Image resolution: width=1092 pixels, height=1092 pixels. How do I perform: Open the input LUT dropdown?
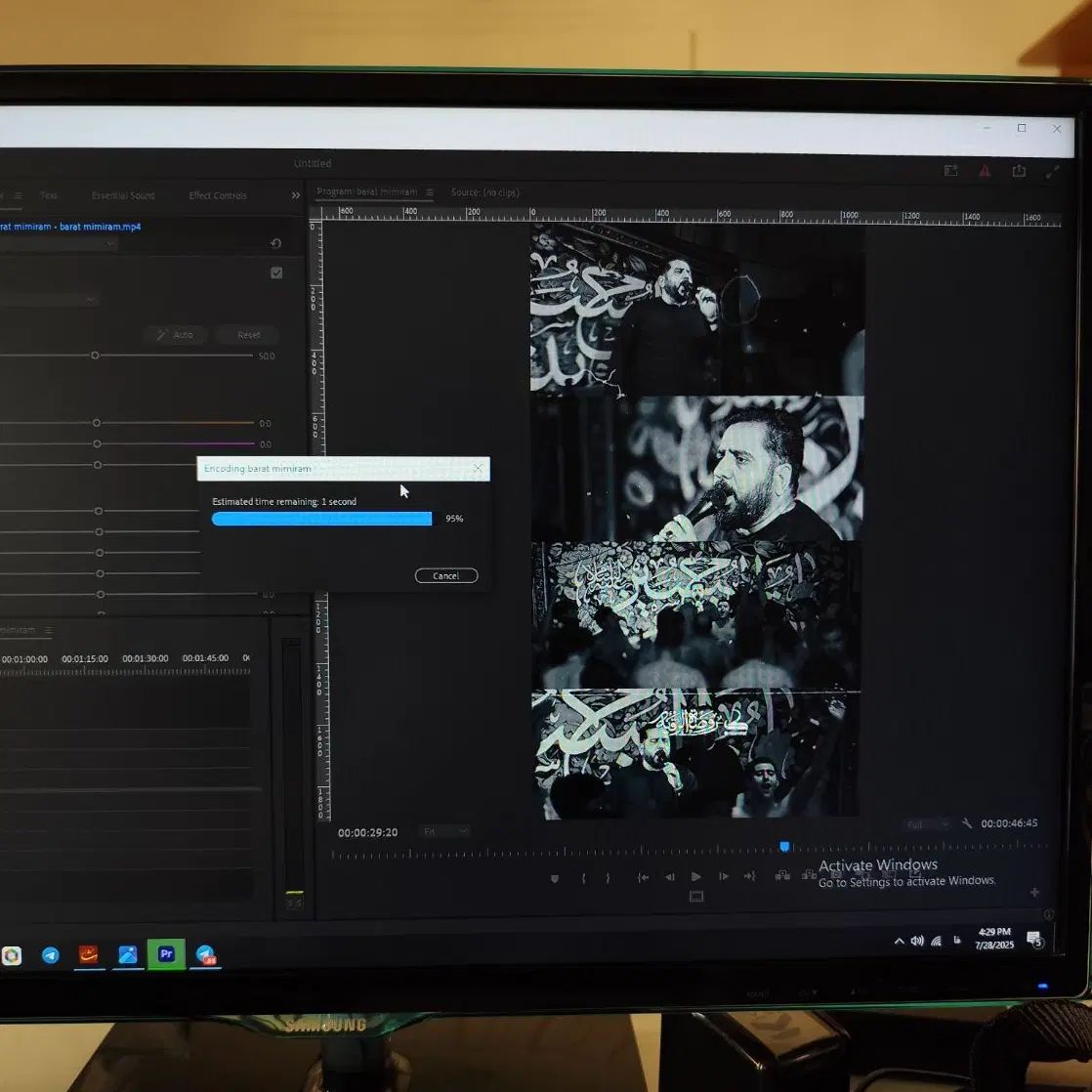point(48,300)
